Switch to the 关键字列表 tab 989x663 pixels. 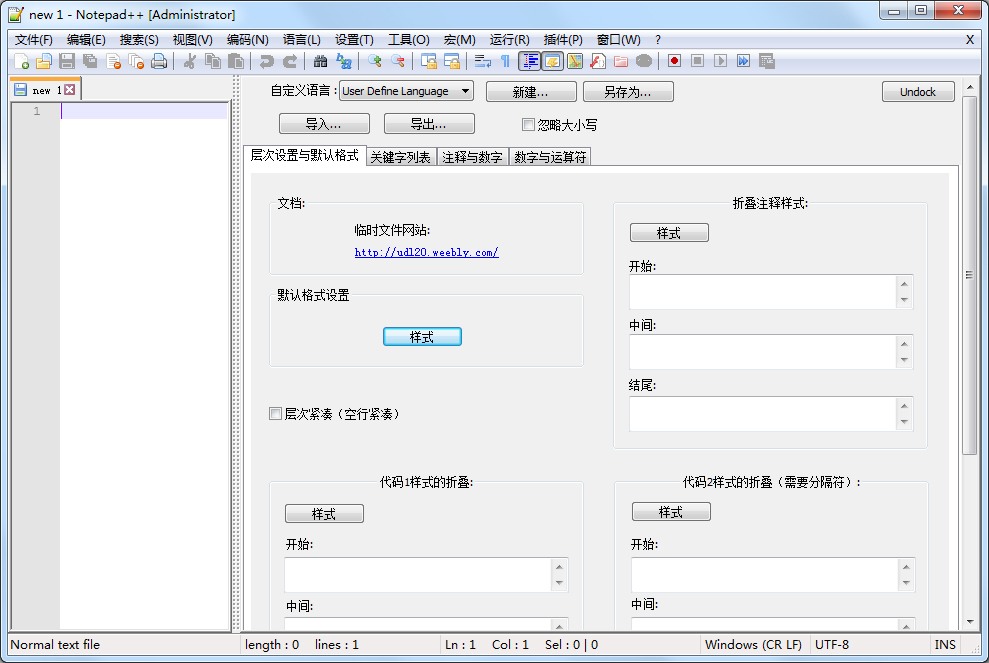[400, 157]
